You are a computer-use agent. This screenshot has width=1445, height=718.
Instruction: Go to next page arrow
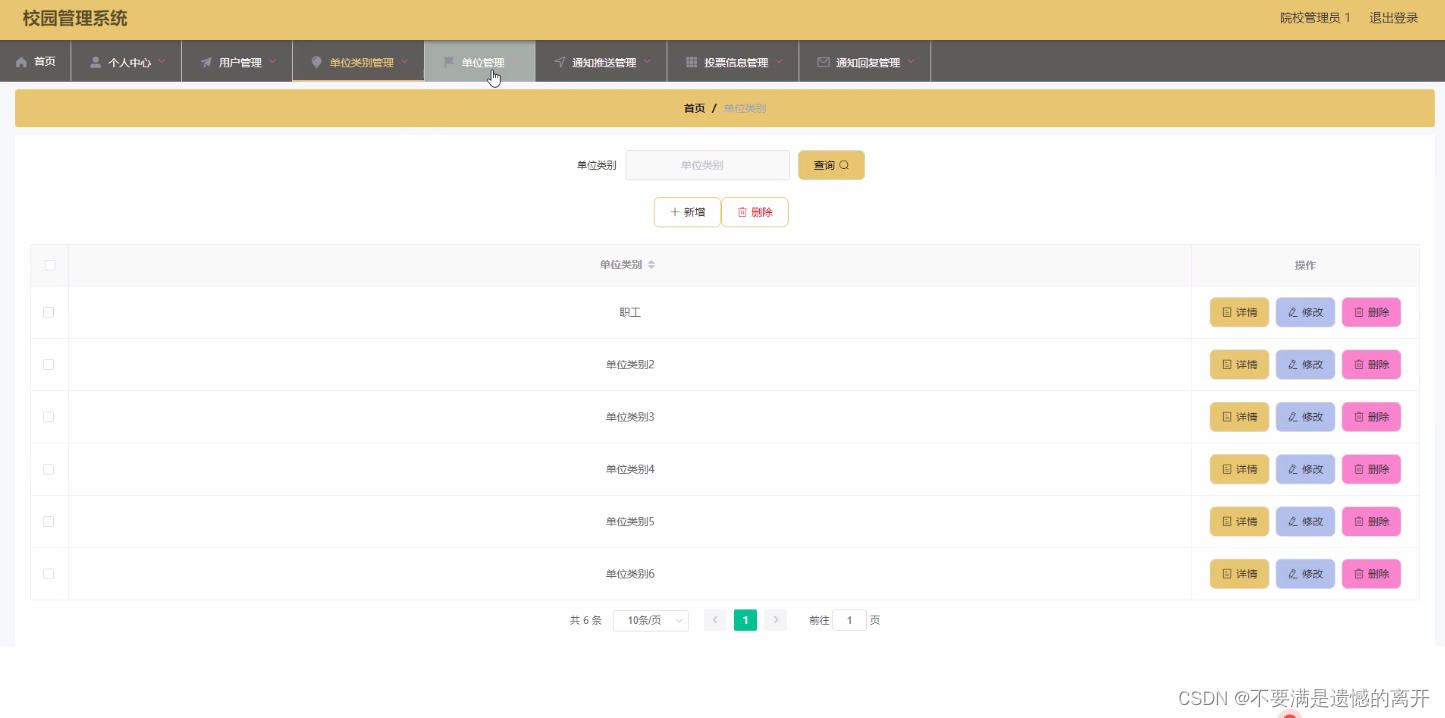coord(776,620)
